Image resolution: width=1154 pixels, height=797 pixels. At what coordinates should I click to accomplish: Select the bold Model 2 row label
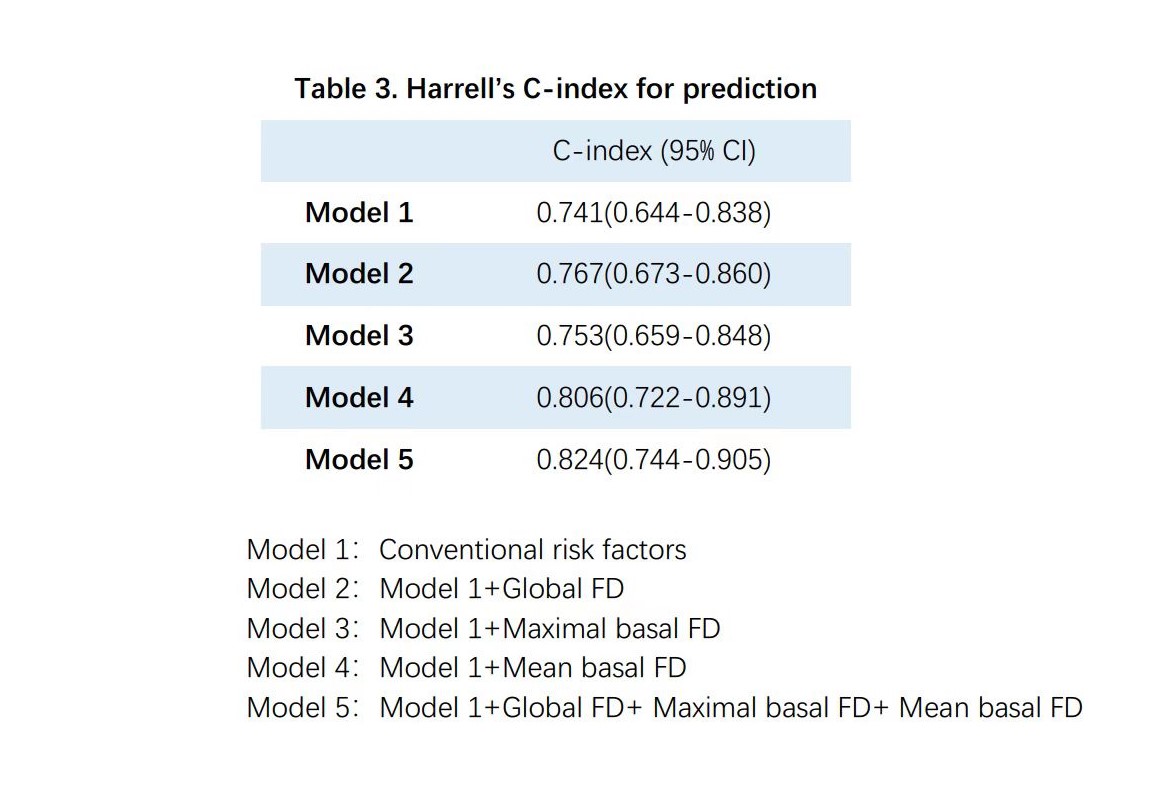pos(358,274)
